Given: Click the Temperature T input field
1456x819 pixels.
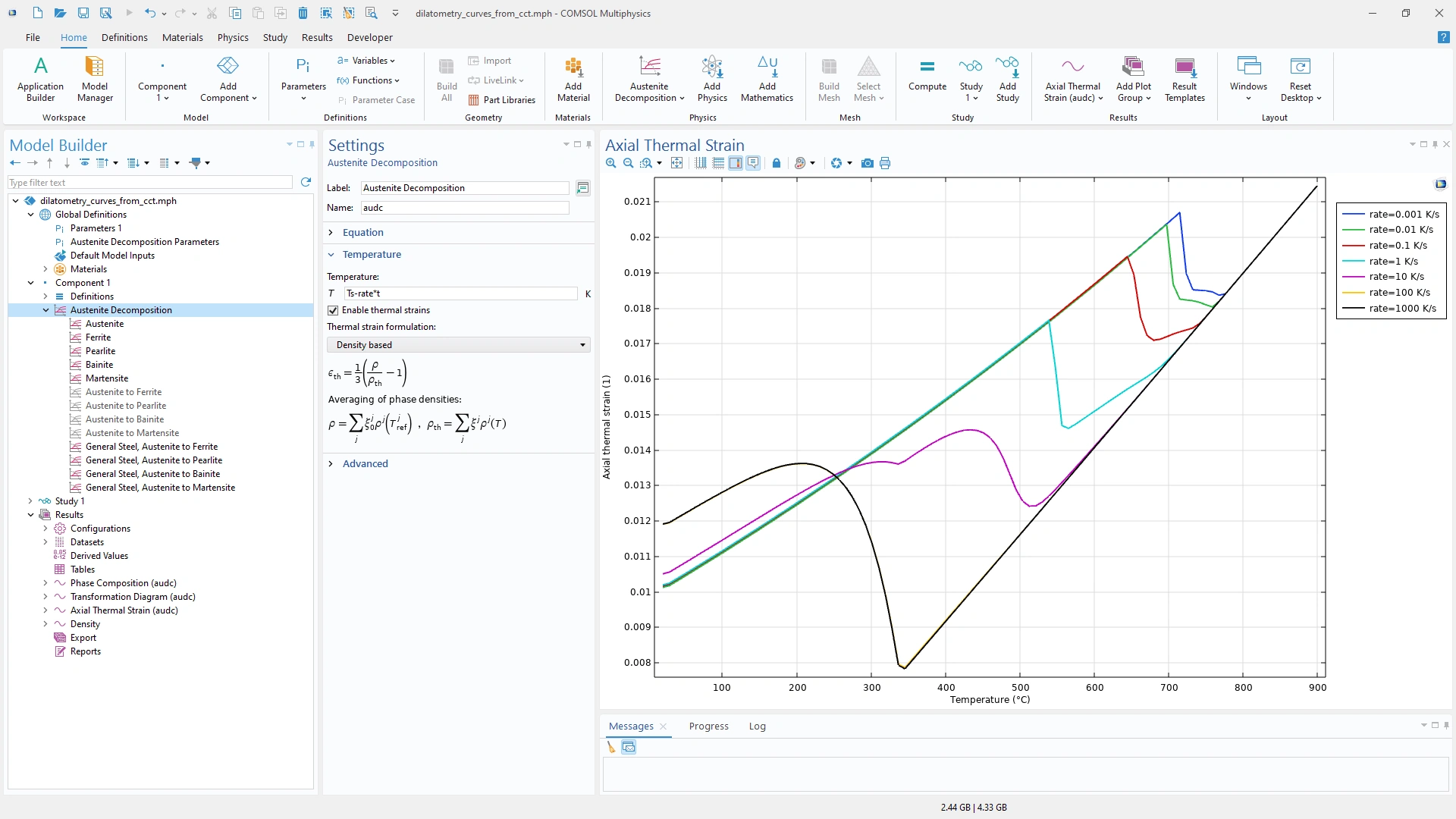Looking at the screenshot, I should [x=460, y=293].
